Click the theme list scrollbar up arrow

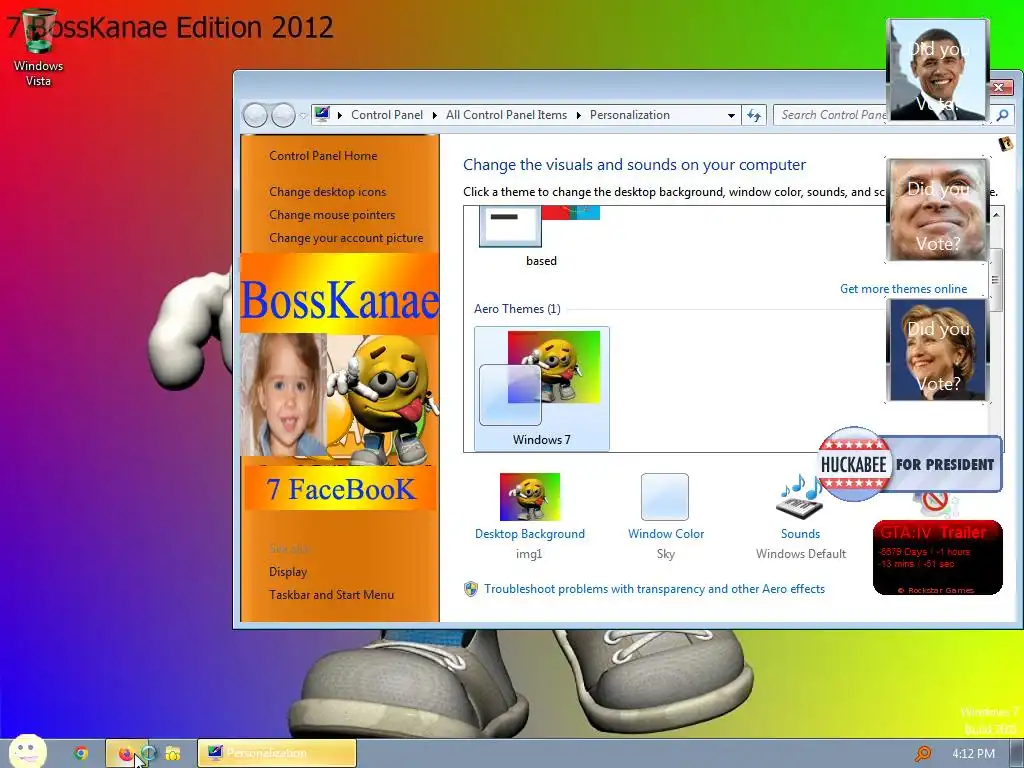click(997, 215)
